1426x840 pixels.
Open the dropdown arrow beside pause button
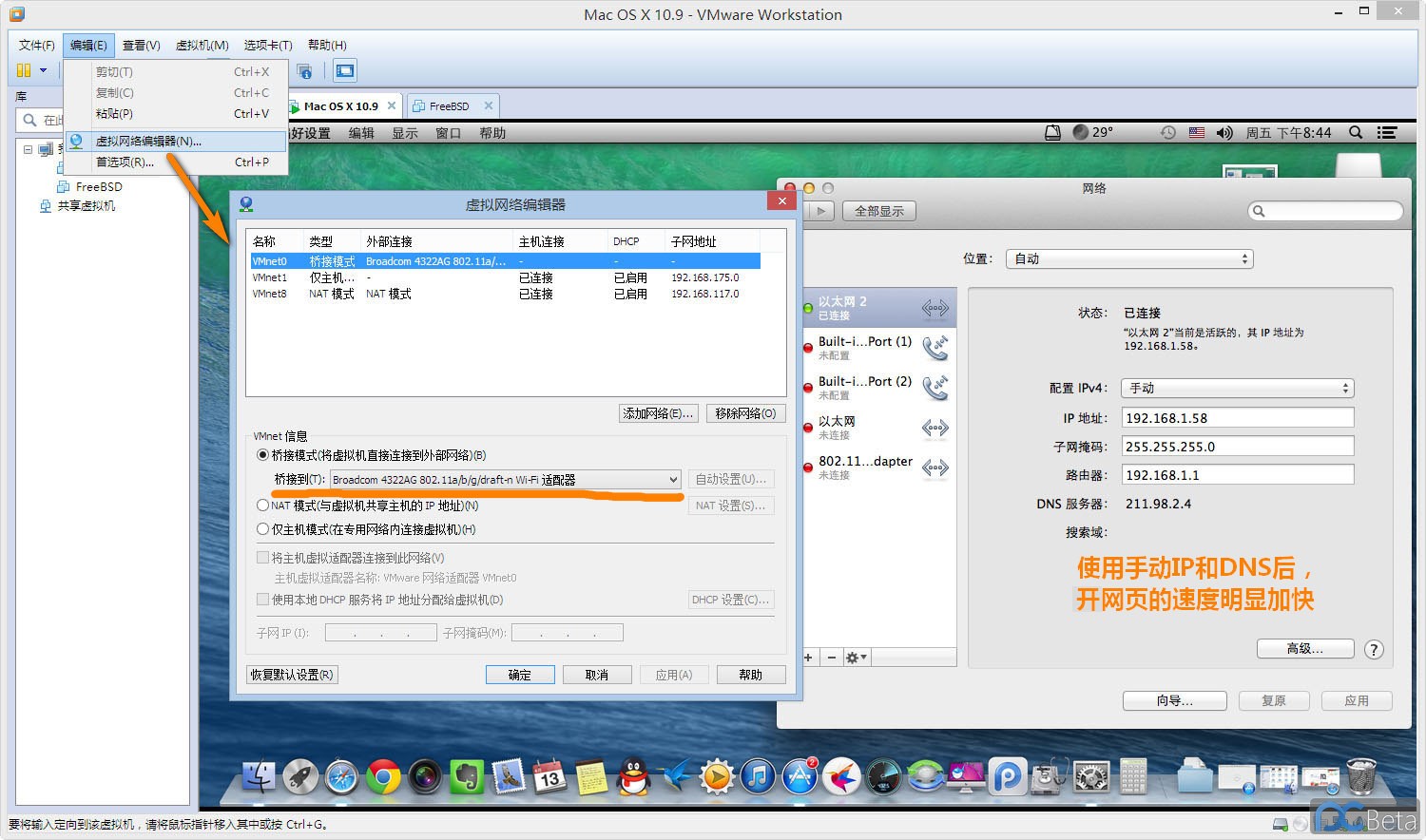click(43, 70)
